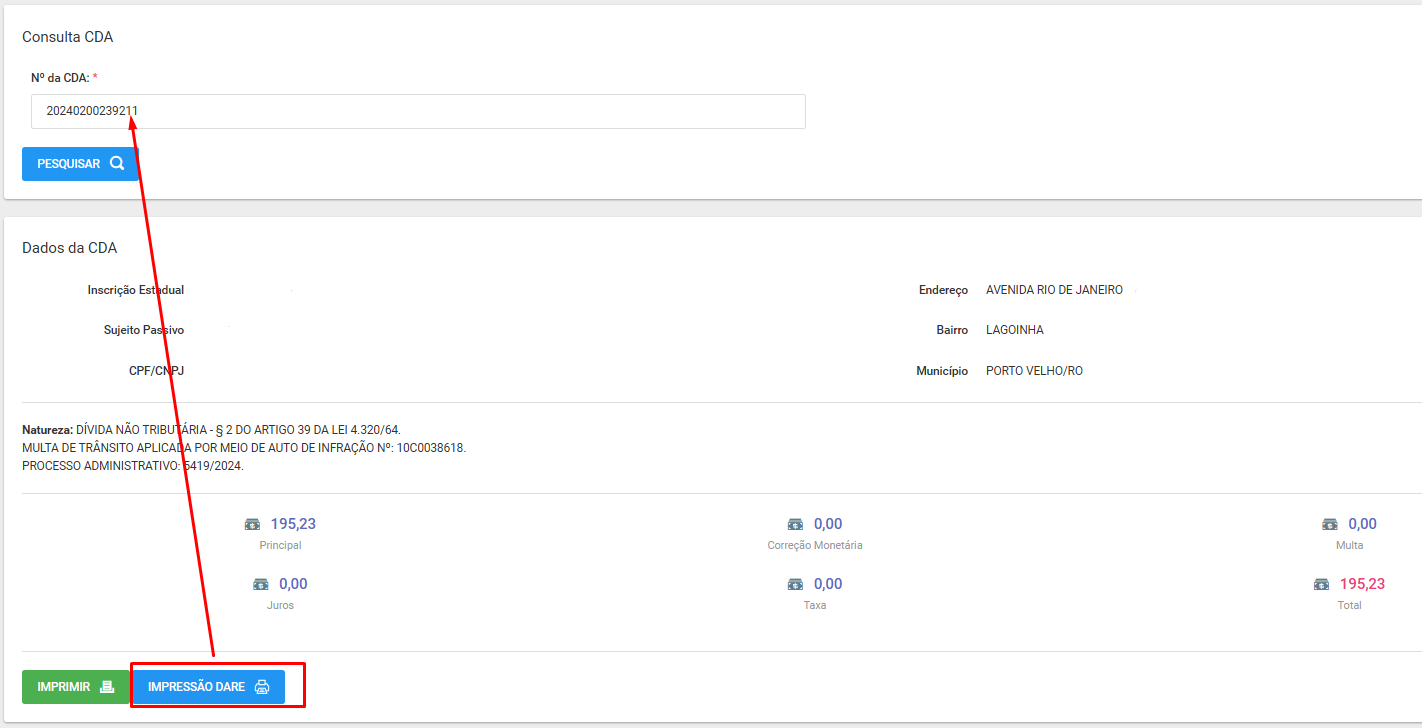Click the Principal amount 195,23

pyautogui.click(x=293, y=524)
